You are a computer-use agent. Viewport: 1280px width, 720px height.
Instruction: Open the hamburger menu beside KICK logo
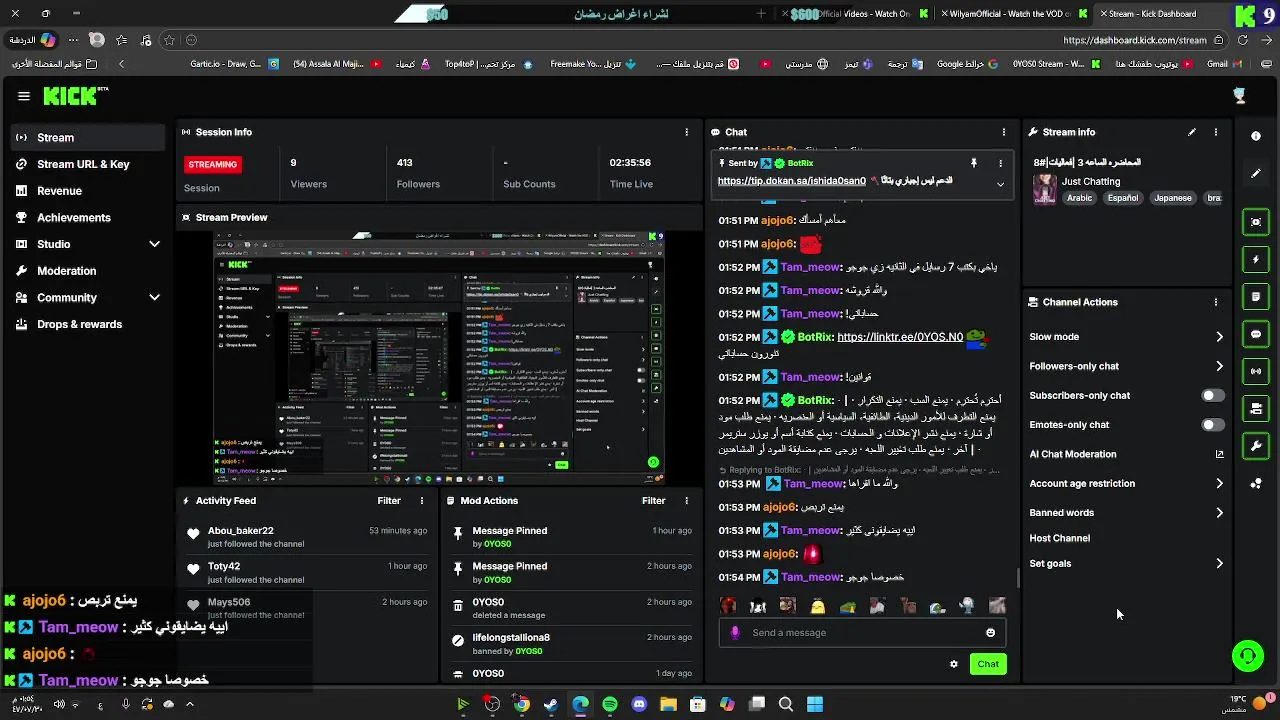(x=24, y=96)
